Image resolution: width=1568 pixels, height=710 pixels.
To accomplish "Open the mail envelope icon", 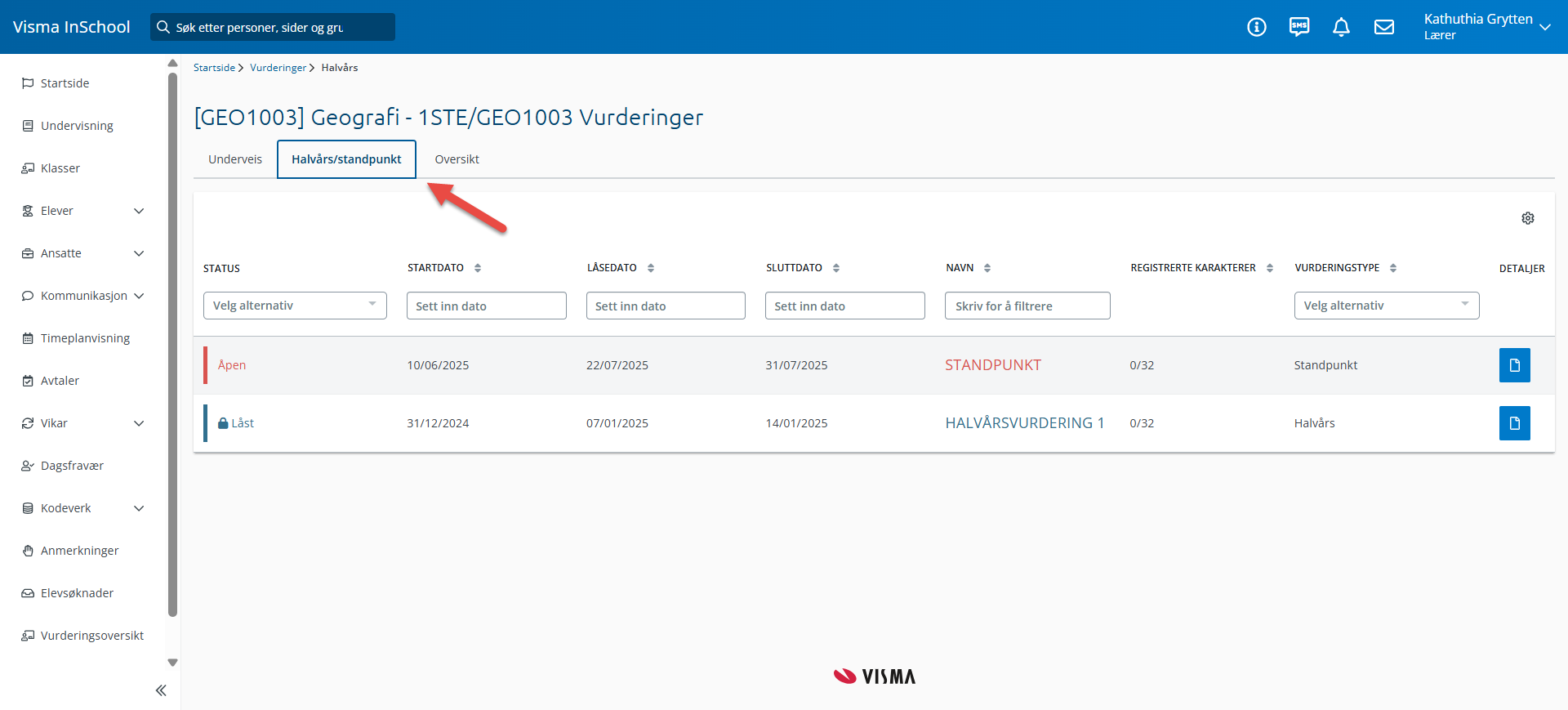I will coord(1384,27).
